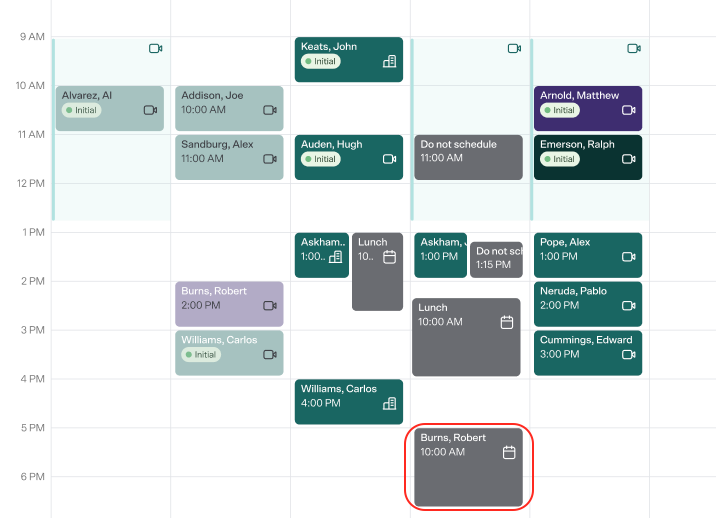Open the Arnold, Matthew appointment
716x518 pixels.
[x=588, y=109]
